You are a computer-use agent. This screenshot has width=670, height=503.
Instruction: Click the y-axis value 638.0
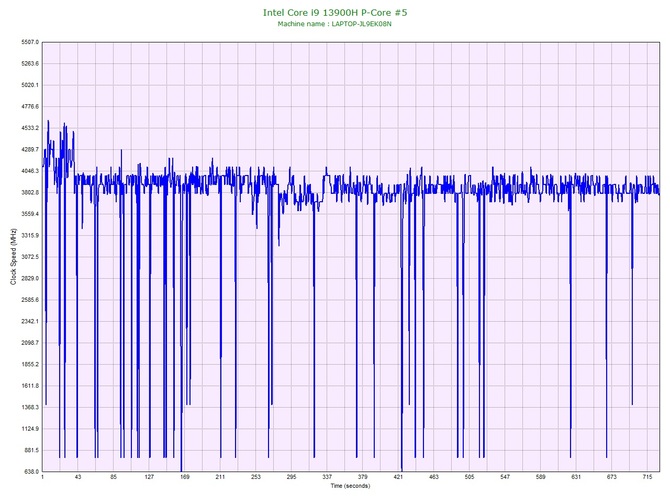click(x=31, y=472)
